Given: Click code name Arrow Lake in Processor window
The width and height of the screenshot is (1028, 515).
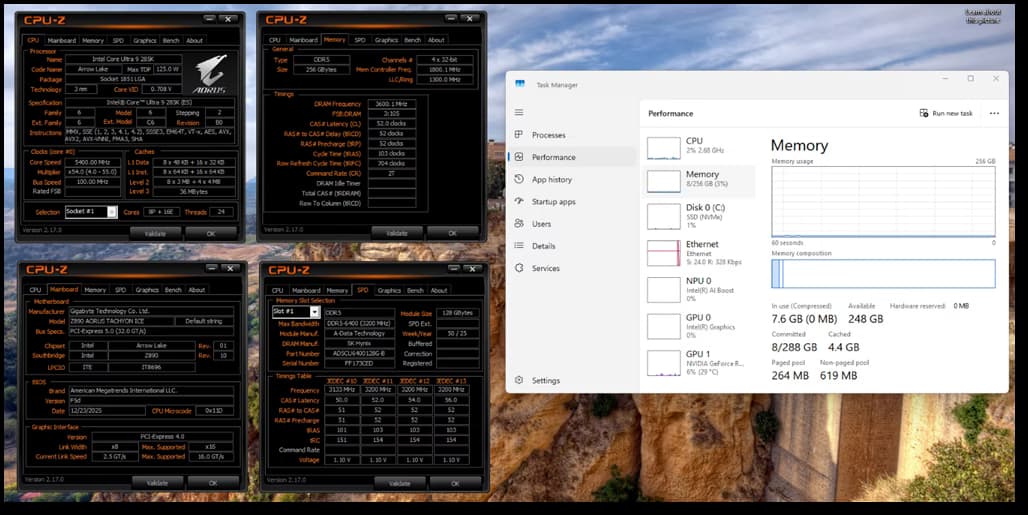Looking at the screenshot, I should pyautogui.click(x=92, y=69).
